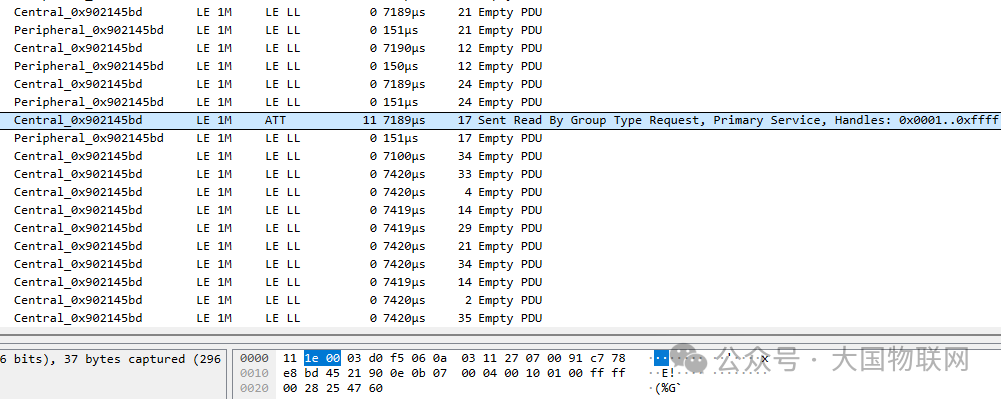This screenshot has height=399, width=1001.
Task: Select the ATT Read By Group Type Request packet
Action: coord(500,120)
